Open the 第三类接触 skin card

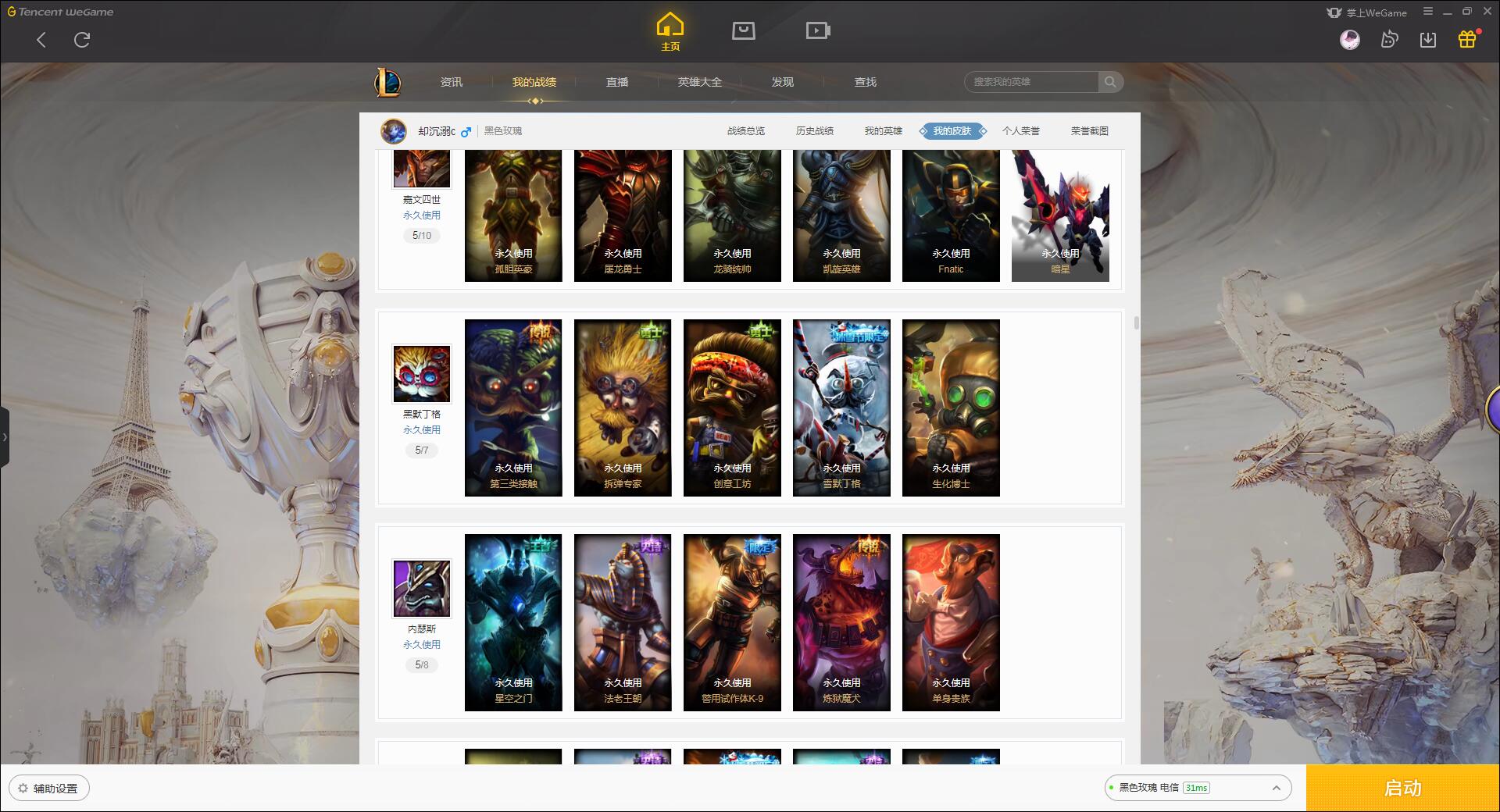513,408
